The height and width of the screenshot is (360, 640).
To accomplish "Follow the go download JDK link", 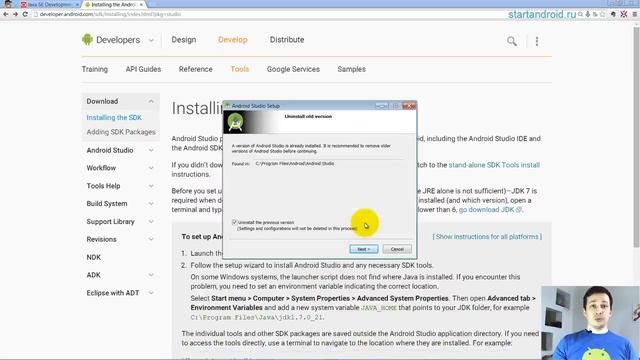I will 490,209.
